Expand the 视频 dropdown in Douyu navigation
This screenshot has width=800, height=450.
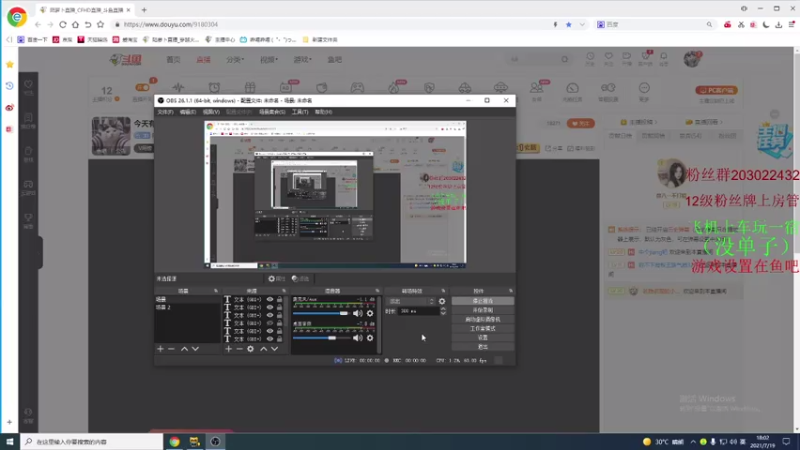[269, 60]
